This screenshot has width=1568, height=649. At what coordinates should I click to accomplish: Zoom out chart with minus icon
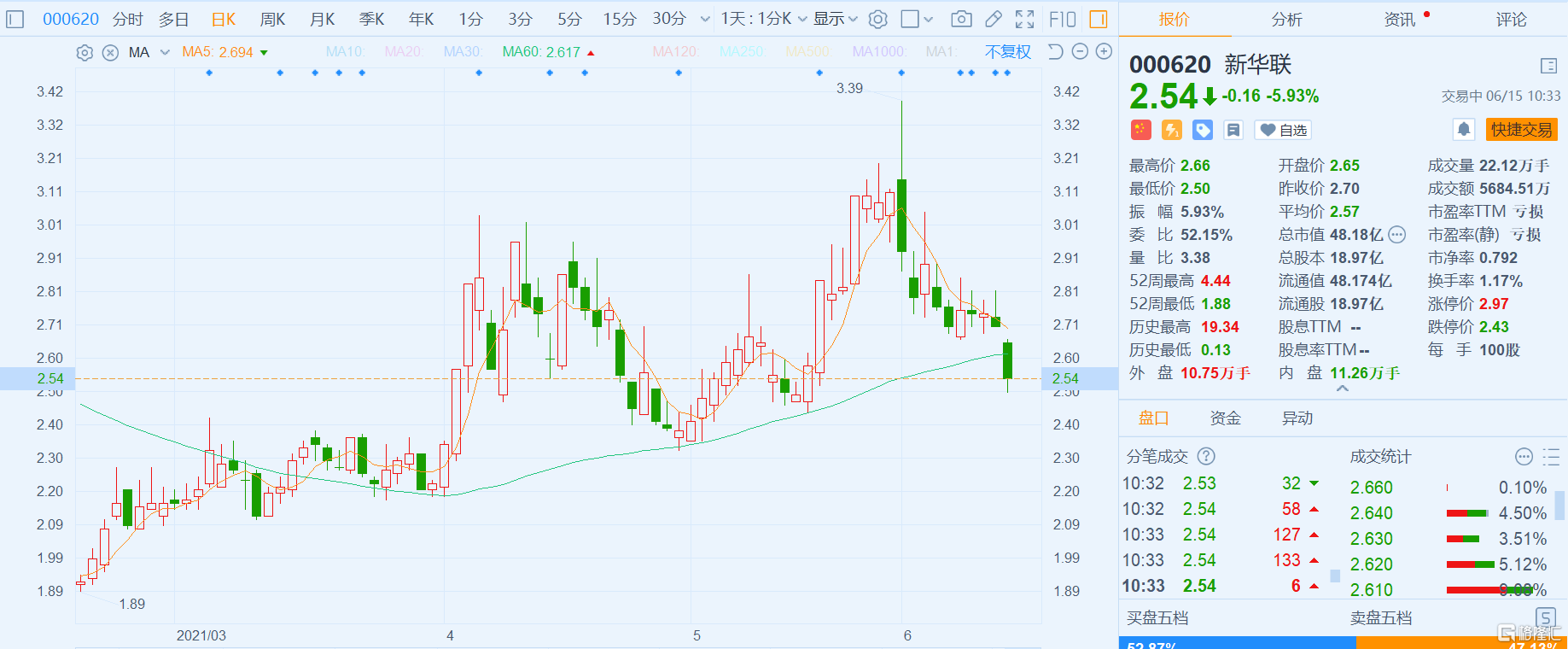[x=1080, y=52]
